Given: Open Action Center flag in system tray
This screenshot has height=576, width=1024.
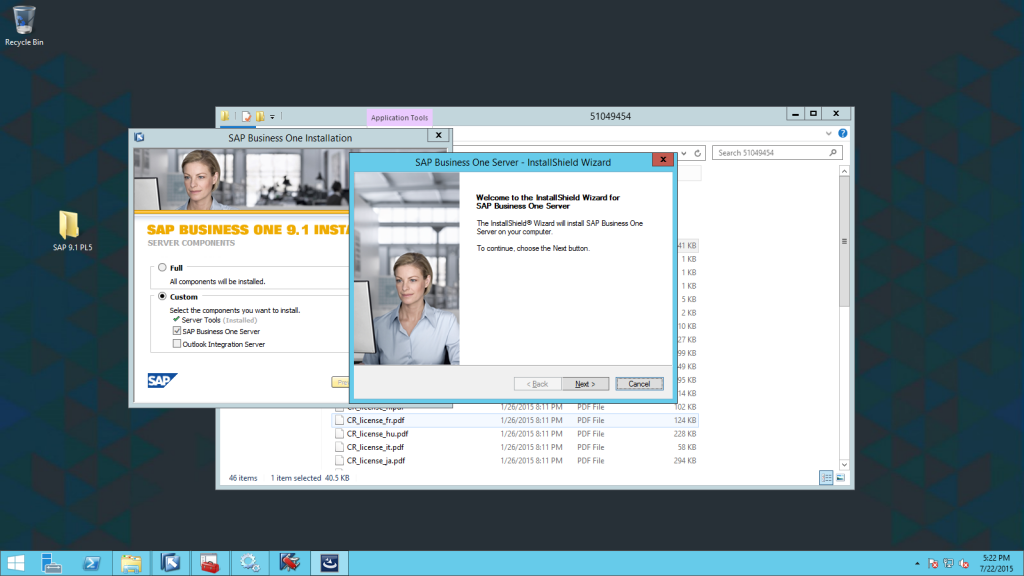Looking at the screenshot, I should 933,564.
